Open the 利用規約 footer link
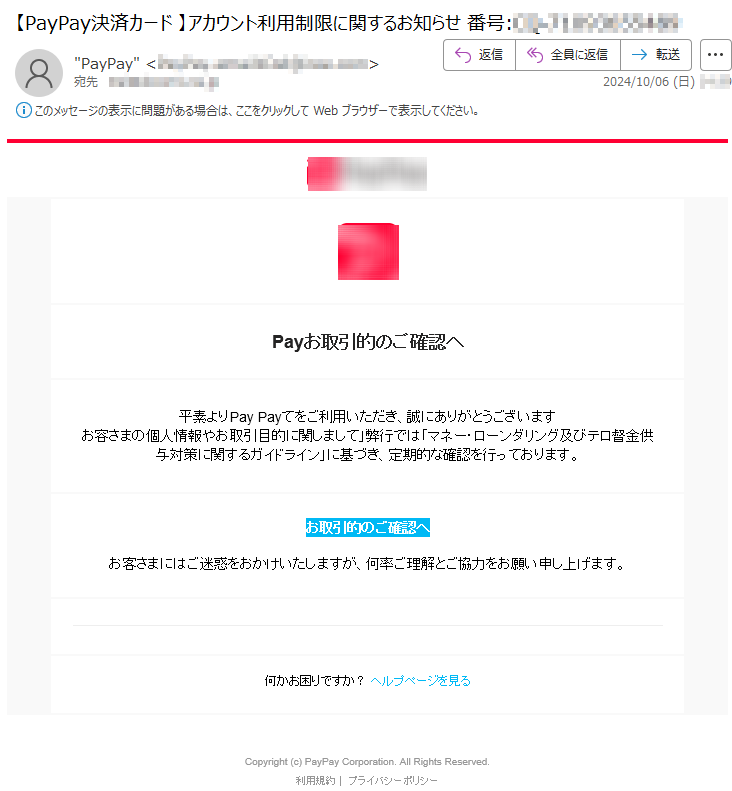This screenshot has height=791, width=732. [315, 780]
